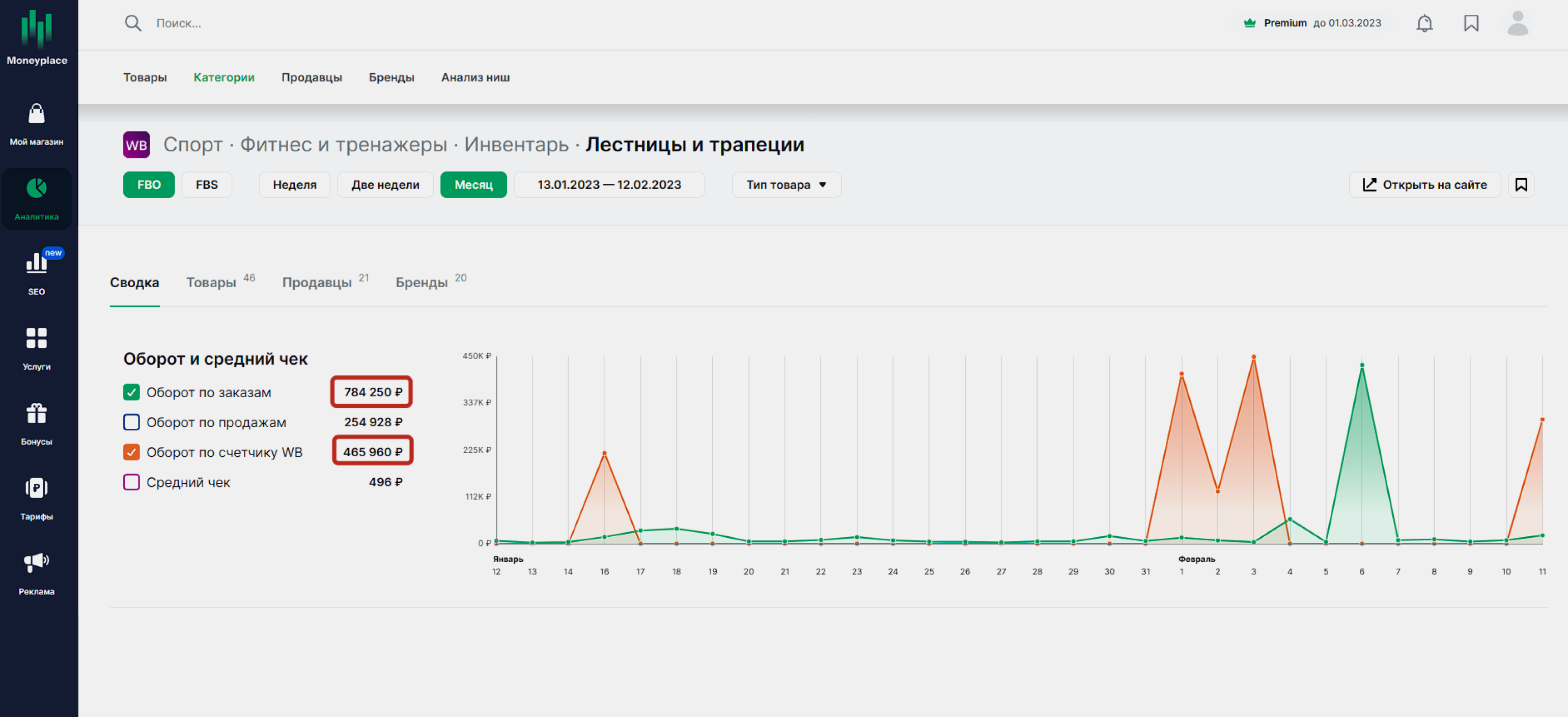This screenshot has width=1568, height=717.
Task: Open the SEO section in the sidebar
Action: (37, 272)
